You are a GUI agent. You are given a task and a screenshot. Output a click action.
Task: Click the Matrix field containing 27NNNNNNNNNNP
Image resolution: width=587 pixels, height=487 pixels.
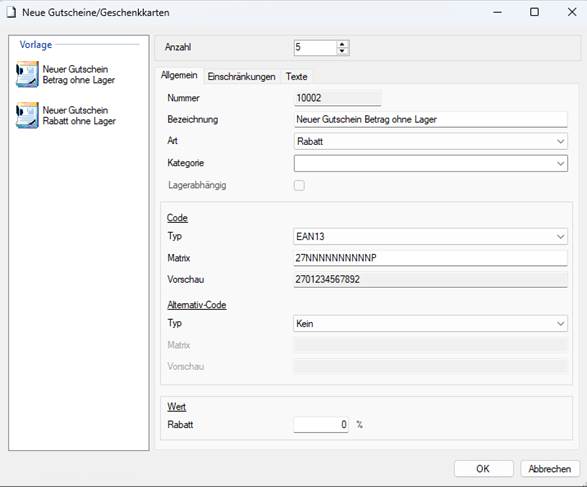[431, 258]
